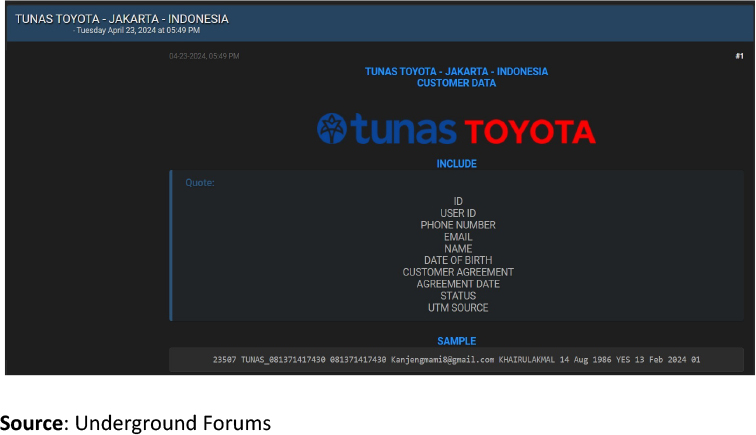This screenshot has height=435, width=756.
Task: Click the SAMPLE heading
Action: pyautogui.click(x=456, y=341)
